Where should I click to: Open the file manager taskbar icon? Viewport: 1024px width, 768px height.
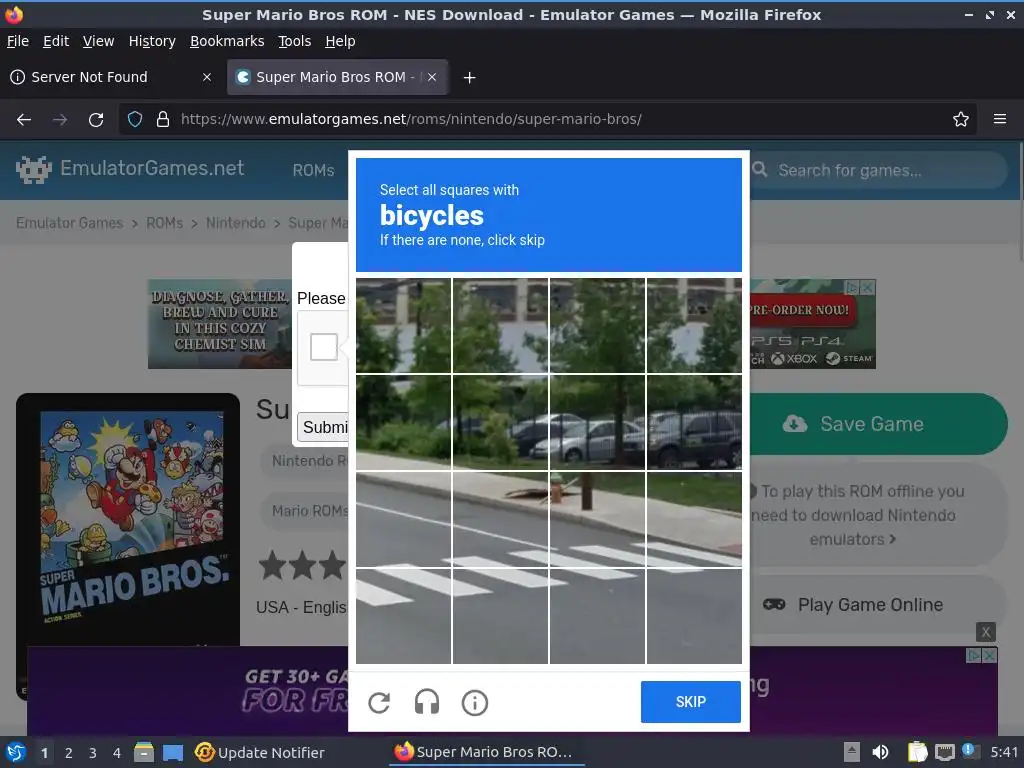coord(144,752)
